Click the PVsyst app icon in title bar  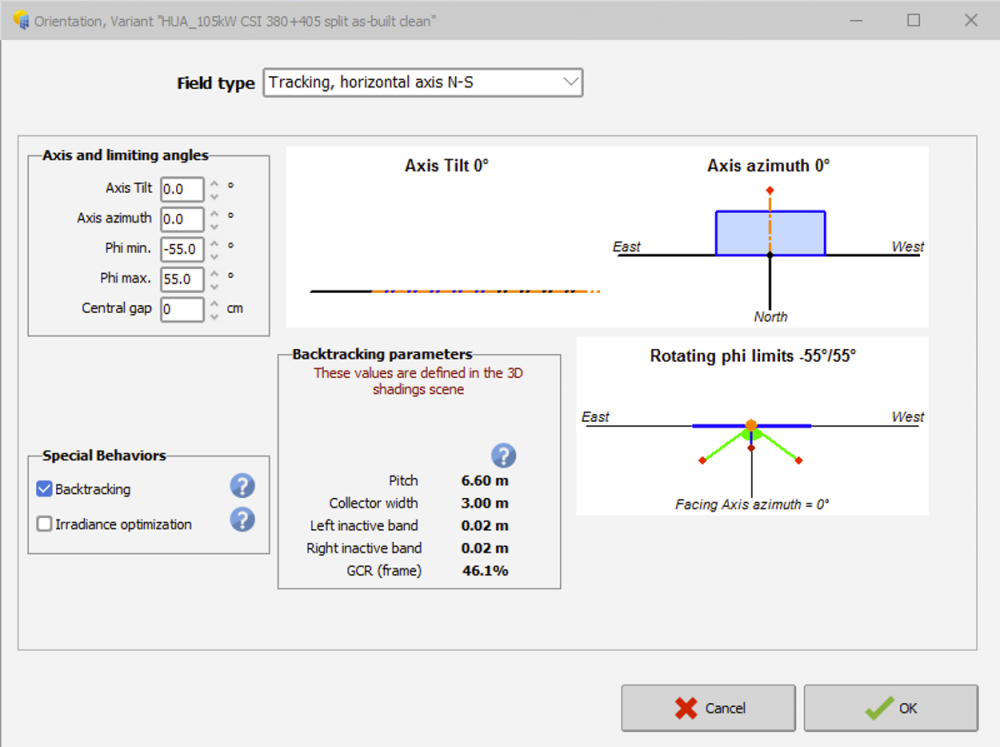21,20
